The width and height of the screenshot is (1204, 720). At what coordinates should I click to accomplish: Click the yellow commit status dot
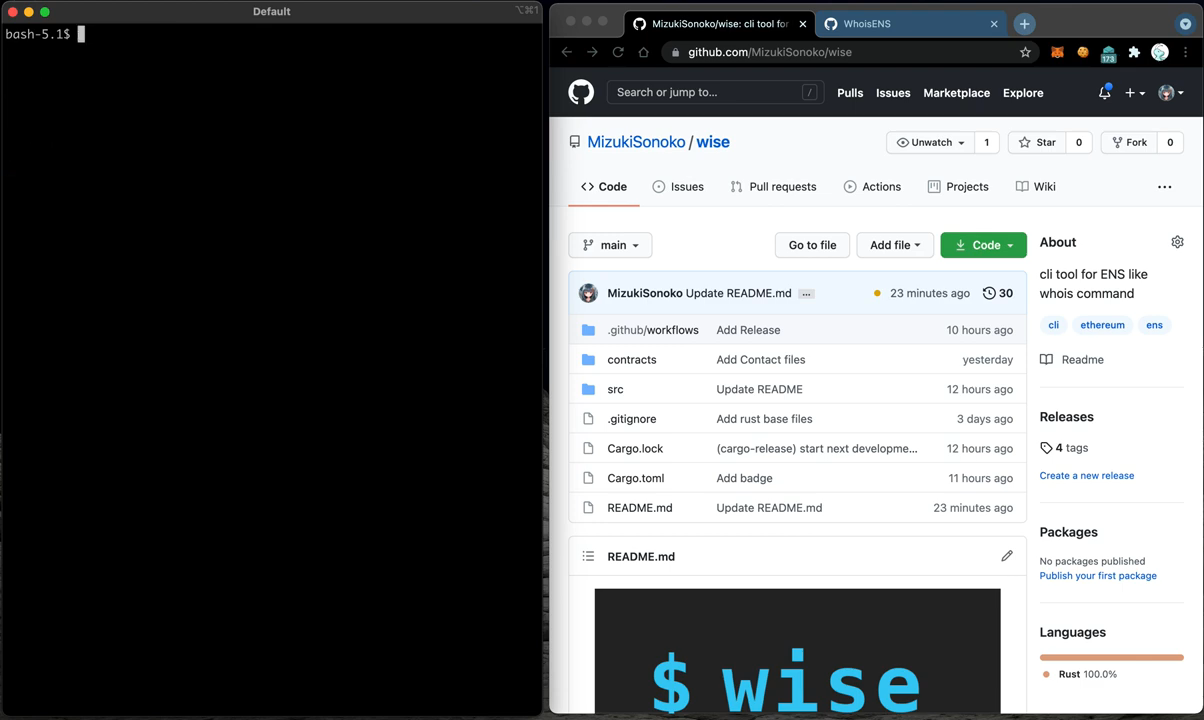click(877, 293)
